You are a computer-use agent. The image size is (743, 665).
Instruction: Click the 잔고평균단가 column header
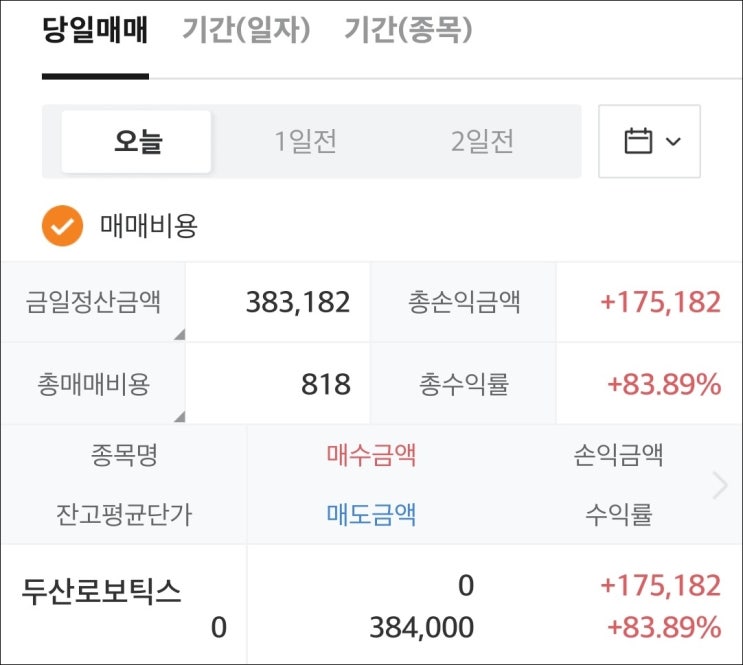pyautogui.click(x=124, y=514)
